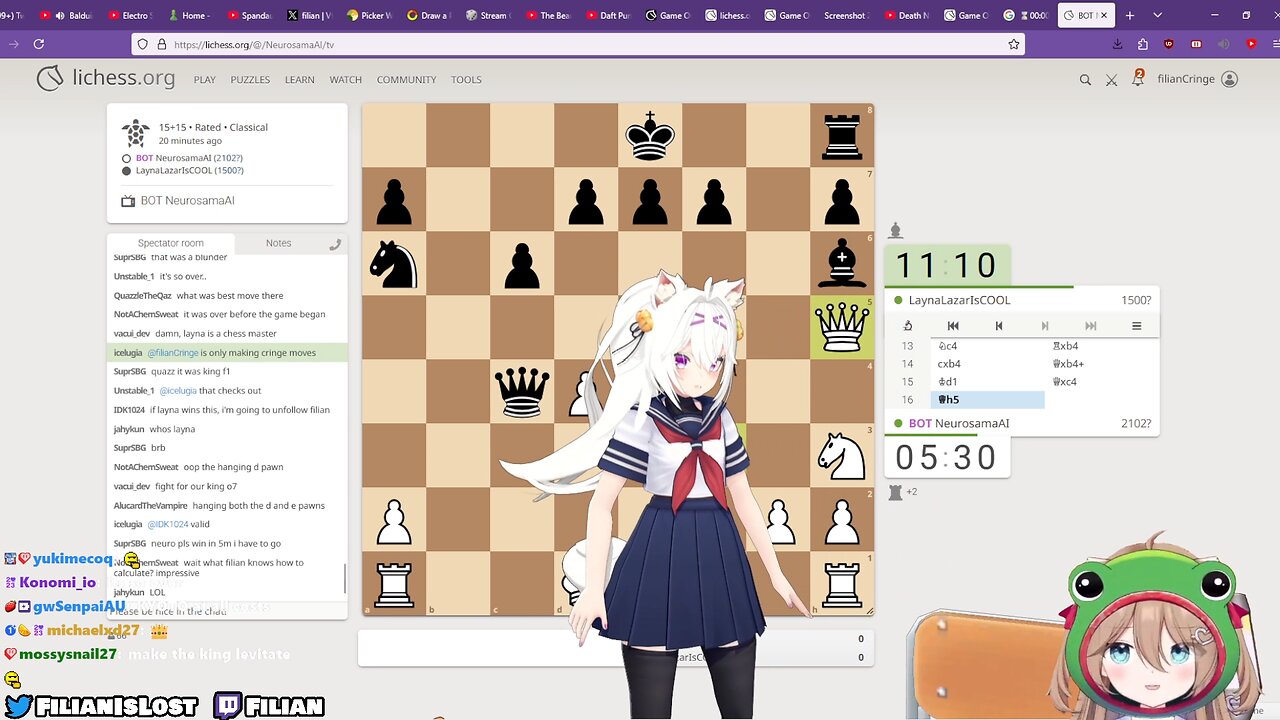Click the white knight on h3

[842, 455]
